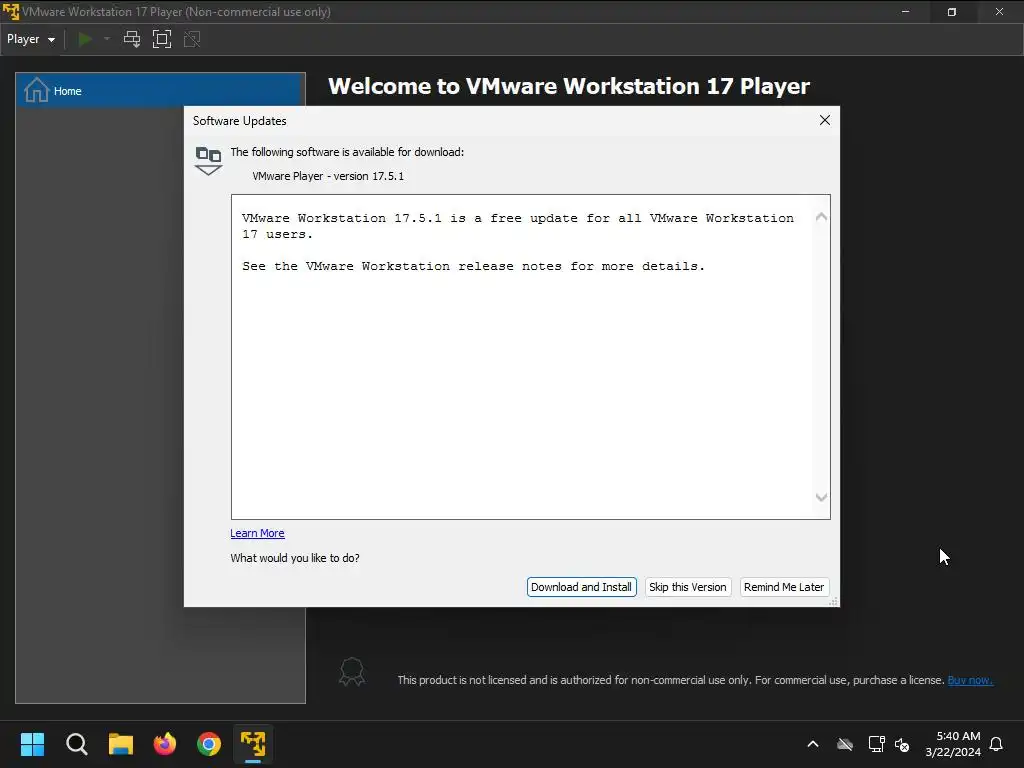Click the network display tray icon

click(x=876, y=744)
